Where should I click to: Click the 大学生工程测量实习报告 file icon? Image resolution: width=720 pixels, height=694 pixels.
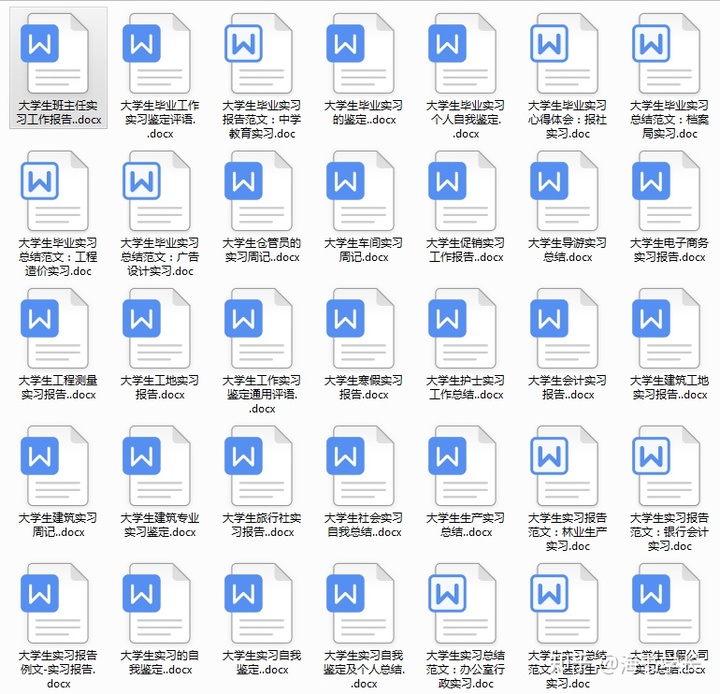point(57,329)
